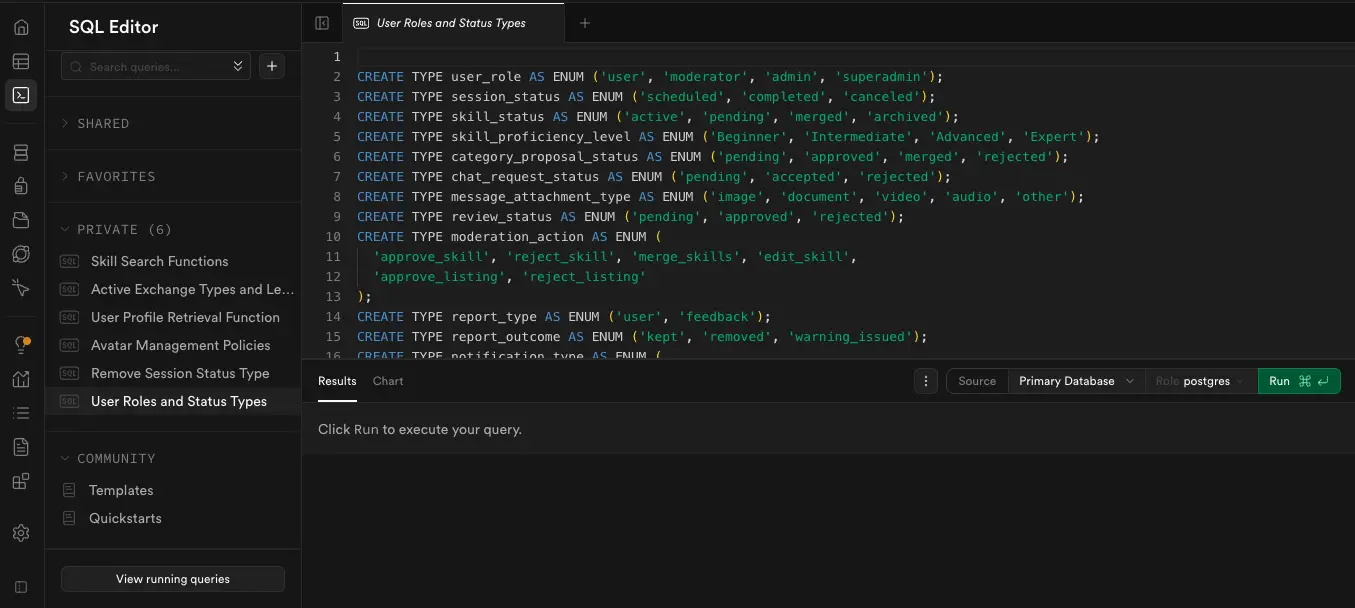Click View running queries button
The image size is (1355, 608).
[x=173, y=579]
